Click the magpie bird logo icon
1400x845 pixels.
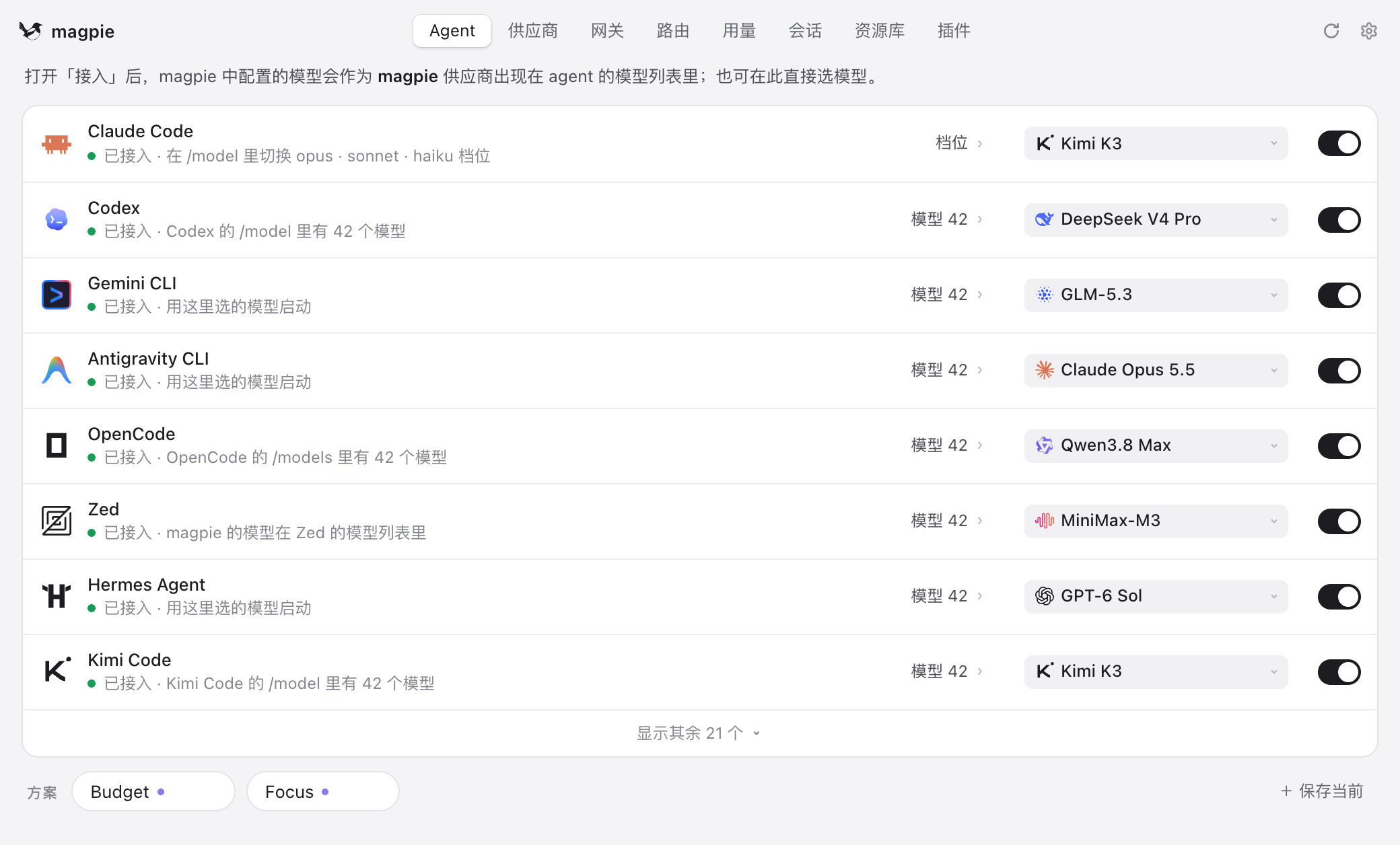click(x=30, y=31)
